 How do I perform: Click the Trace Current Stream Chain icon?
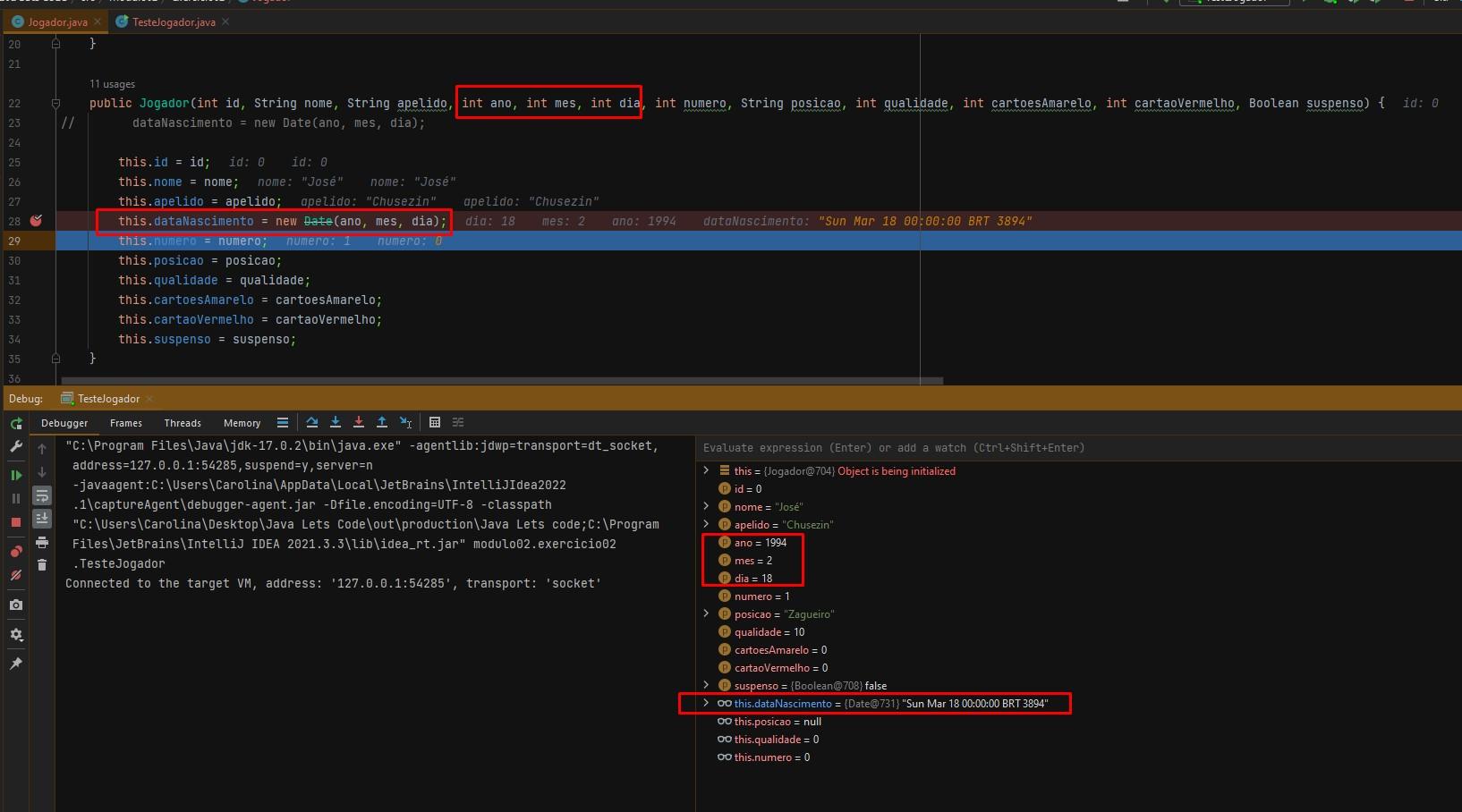coord(458,422)
